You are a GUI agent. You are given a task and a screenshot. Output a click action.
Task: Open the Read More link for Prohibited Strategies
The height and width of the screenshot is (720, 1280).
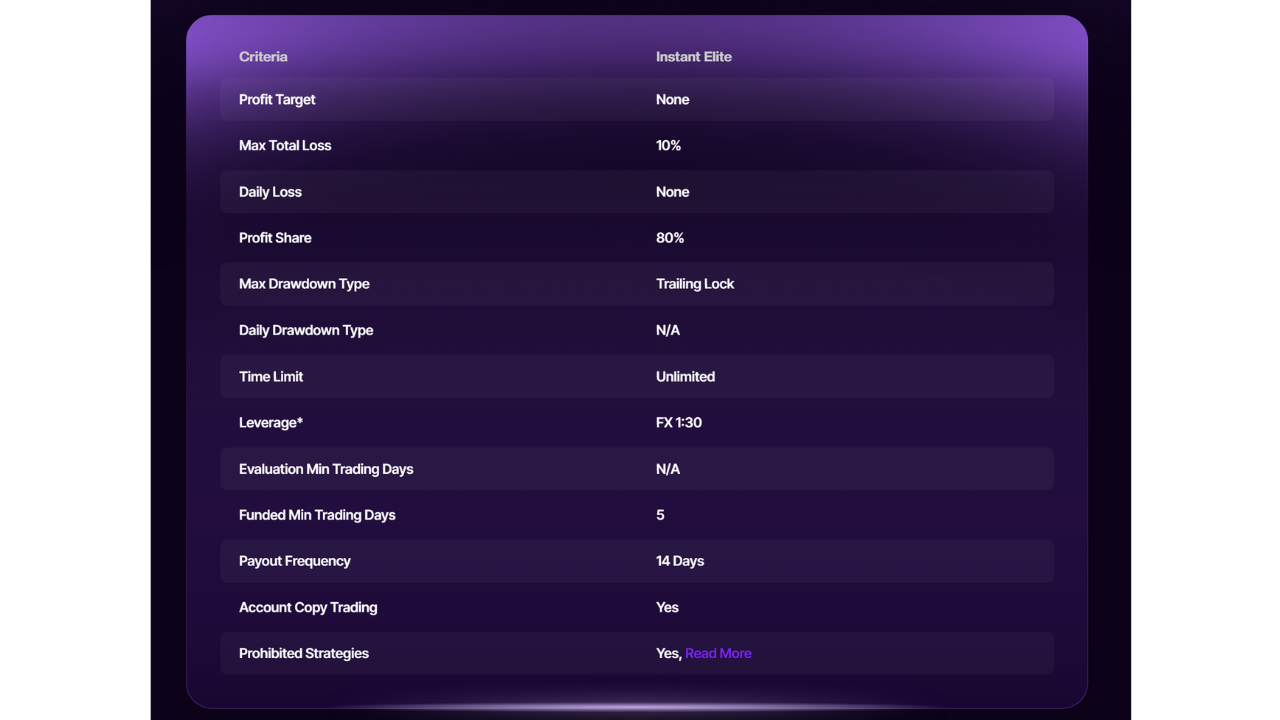[x=718, y=653]
